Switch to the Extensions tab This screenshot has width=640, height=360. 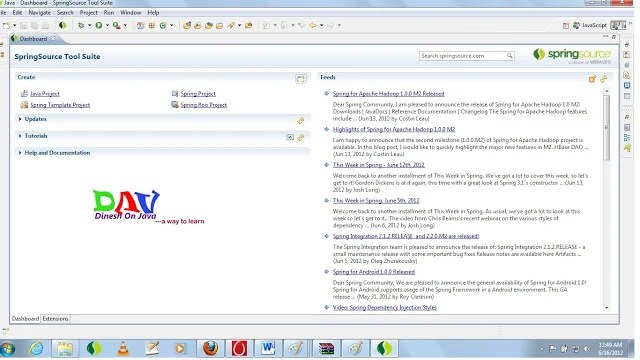[56, 319]
